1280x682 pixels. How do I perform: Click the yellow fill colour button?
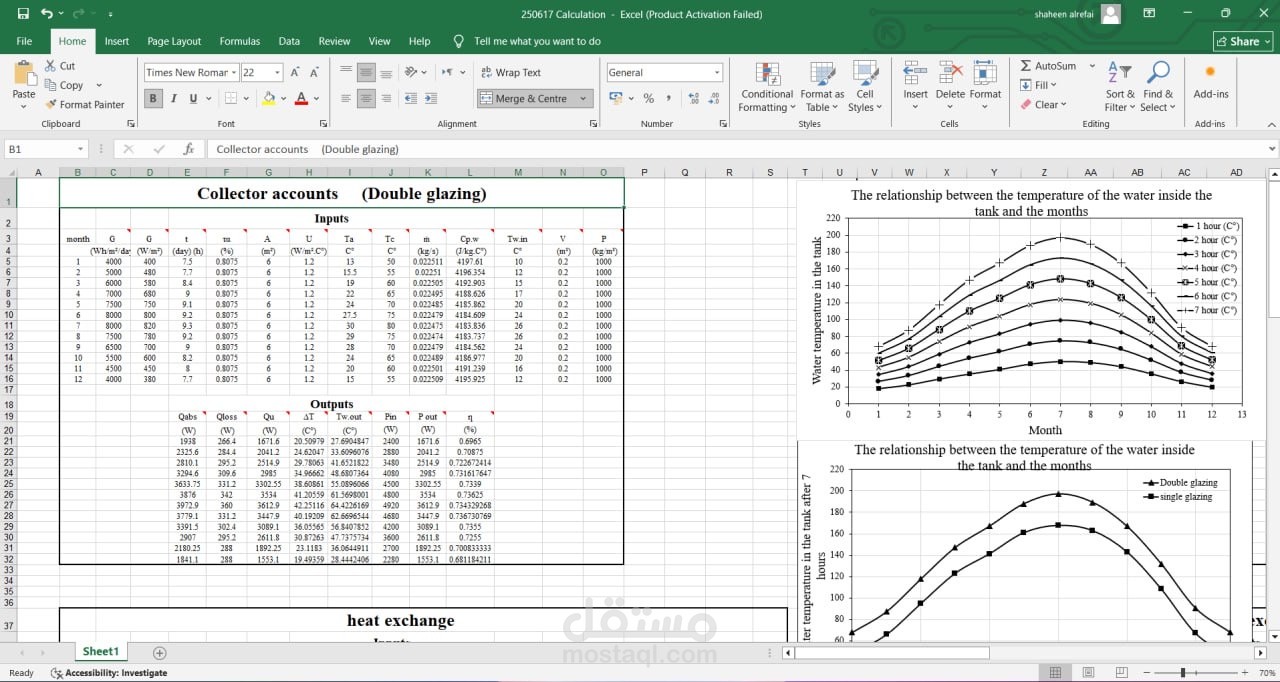268,98
